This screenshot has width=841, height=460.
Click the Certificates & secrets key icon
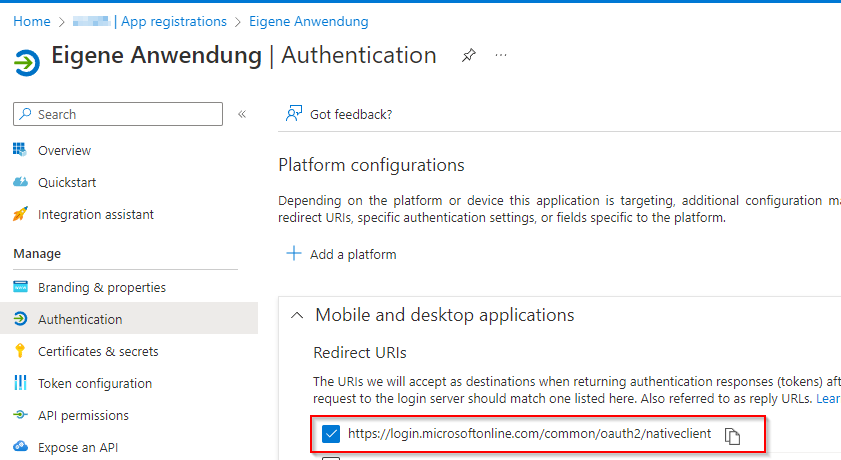pyautogui.click(x=20, y=351)
